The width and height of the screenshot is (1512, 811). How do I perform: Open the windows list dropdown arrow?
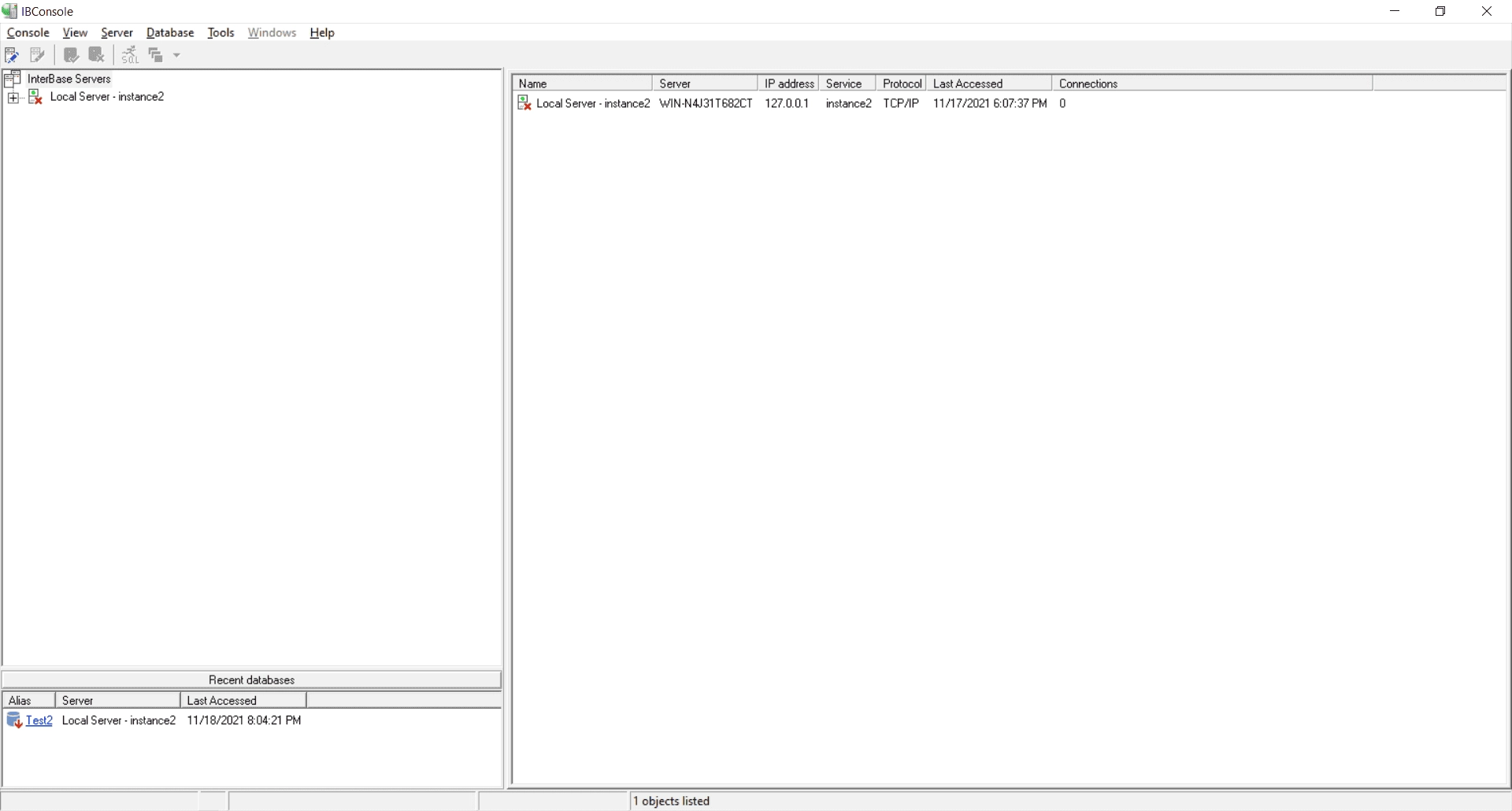point(176,55)
